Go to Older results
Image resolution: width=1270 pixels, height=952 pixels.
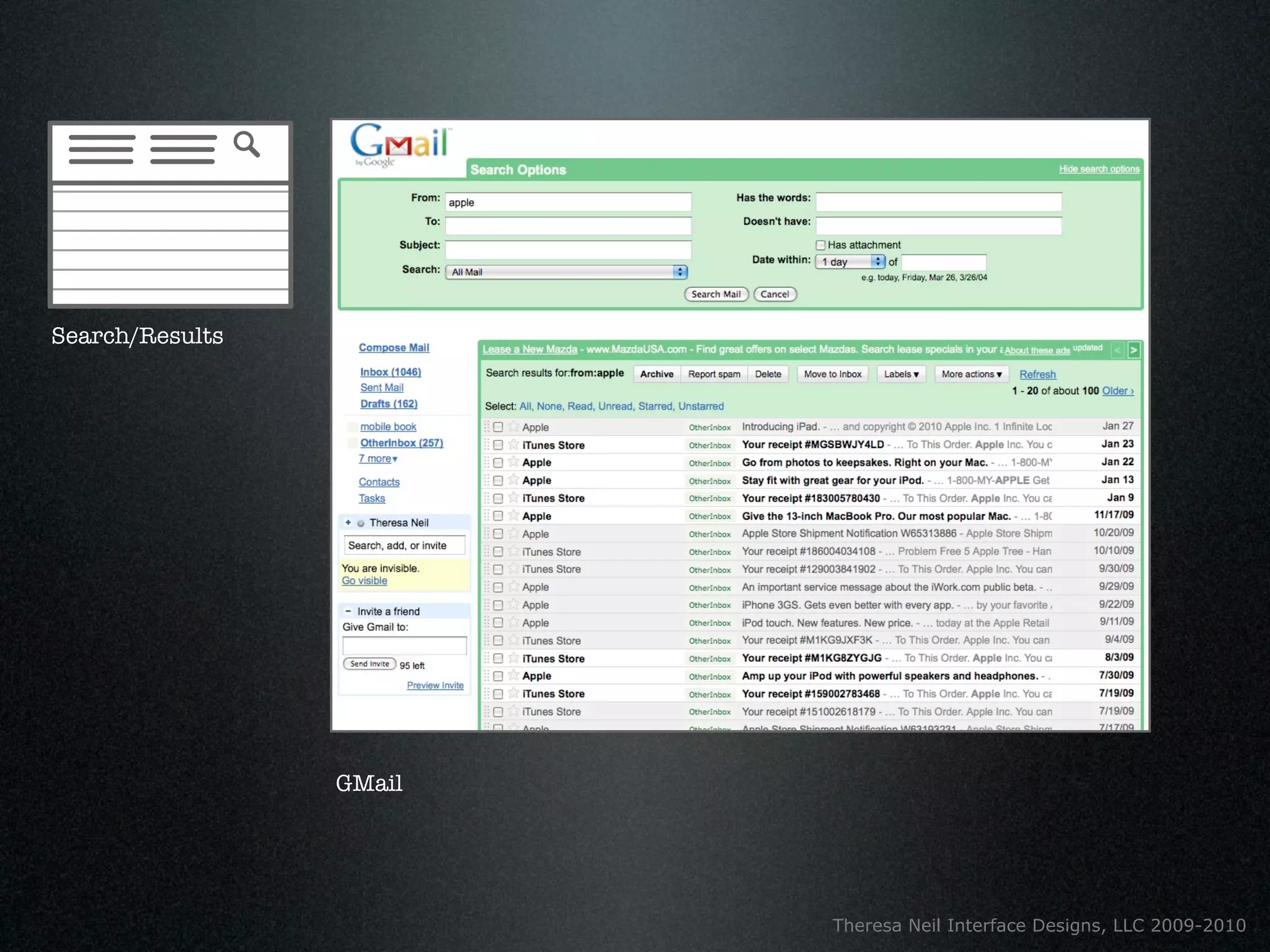click(x=1117, y=391)
